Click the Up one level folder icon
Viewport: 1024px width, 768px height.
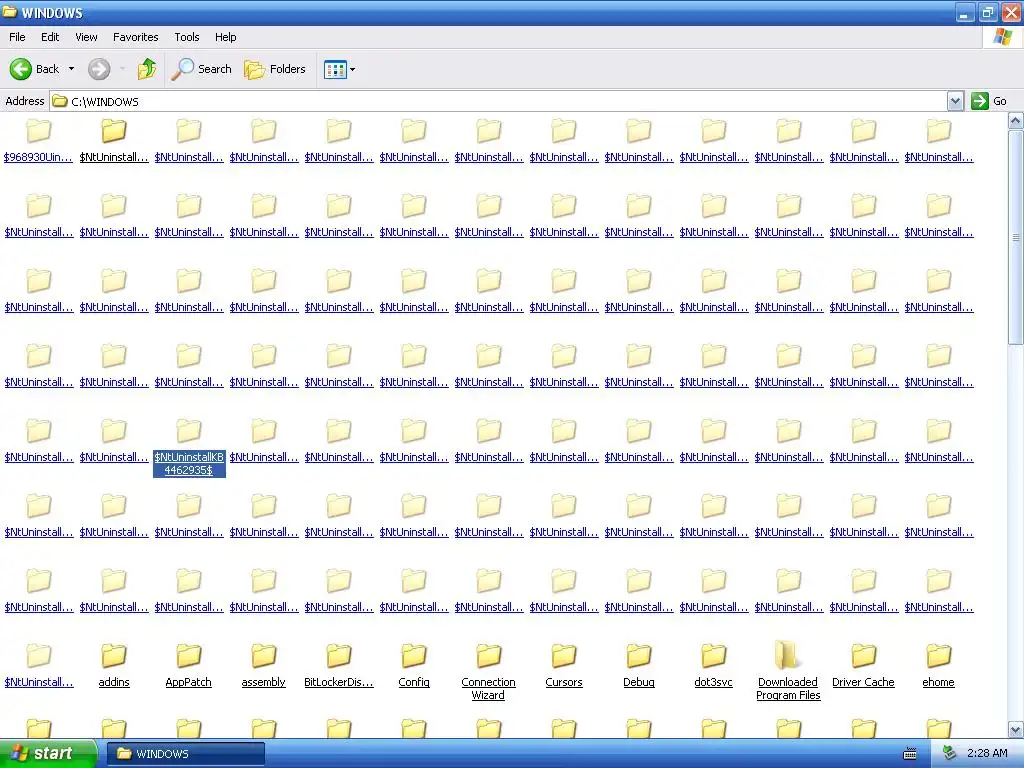coord(147,69)
